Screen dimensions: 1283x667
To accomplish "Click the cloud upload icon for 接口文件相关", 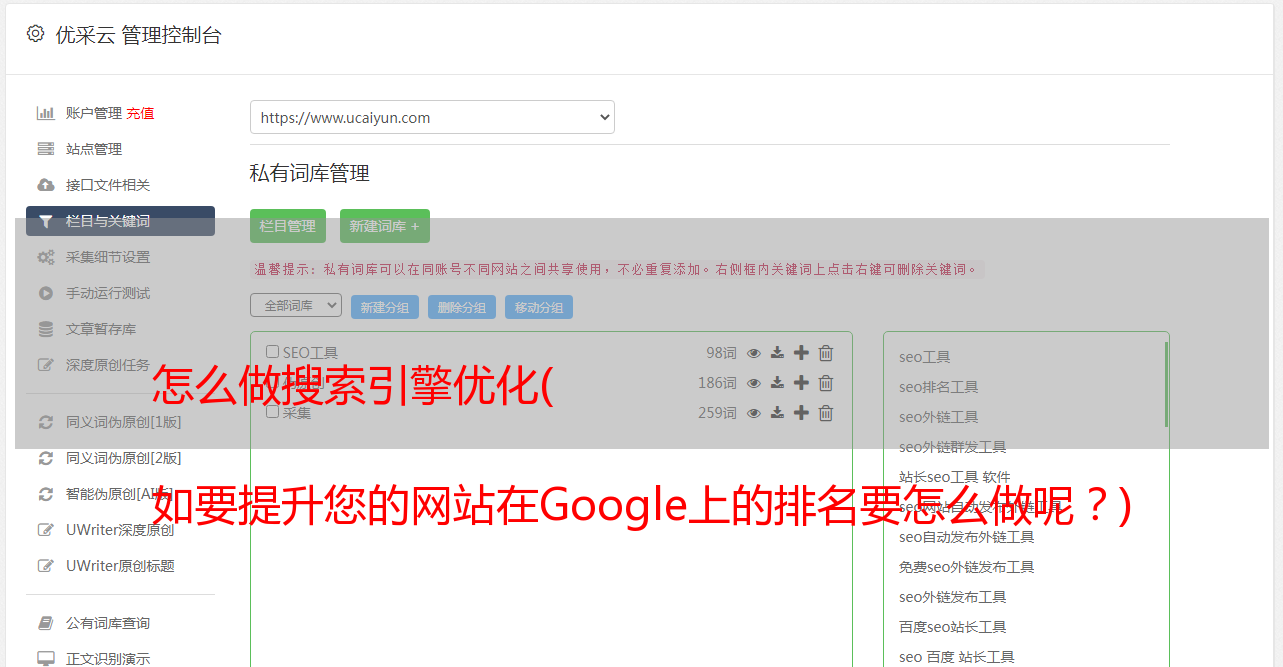I will [x=46, y=185].
